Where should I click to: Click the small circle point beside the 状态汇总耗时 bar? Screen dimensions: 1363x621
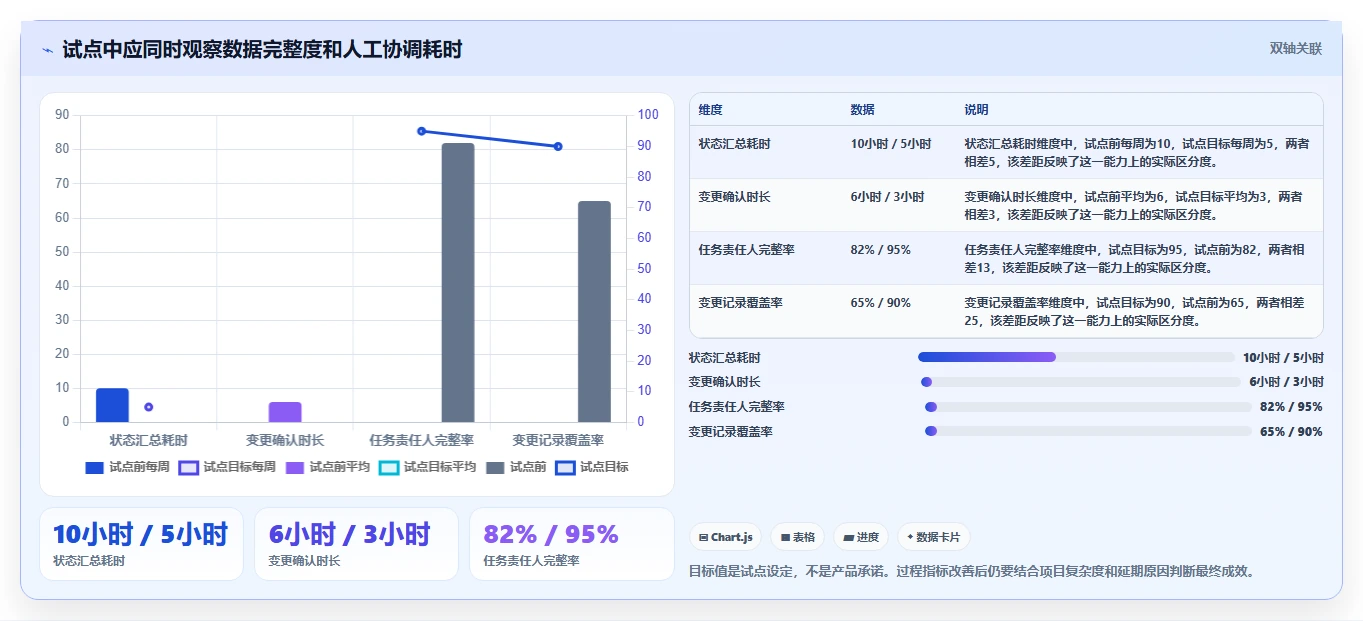click(149, 407)
